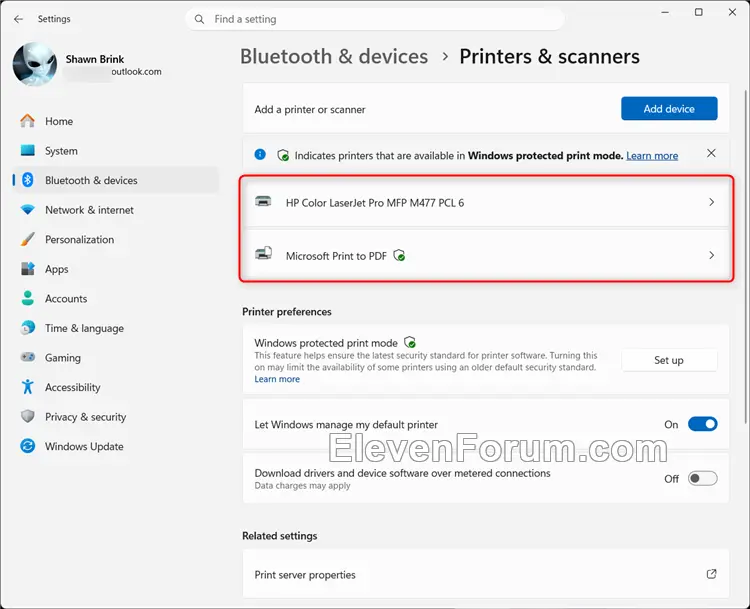Click the Time & language globe icon
The height and width of the screenshot is (609, 750).
[28, 328]
